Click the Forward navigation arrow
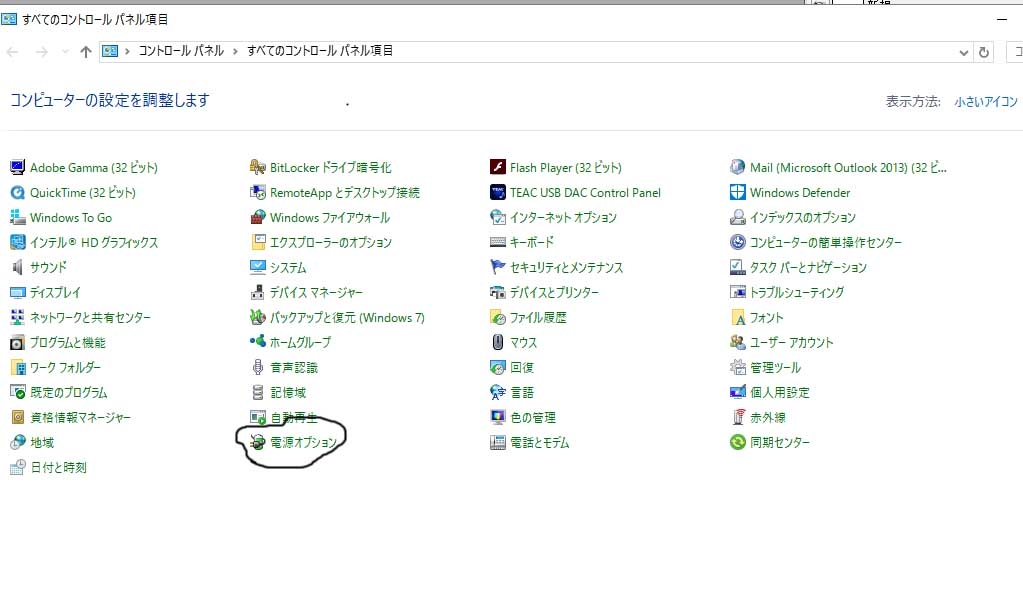The image size is (1023, 607). (x=42, y=52)
